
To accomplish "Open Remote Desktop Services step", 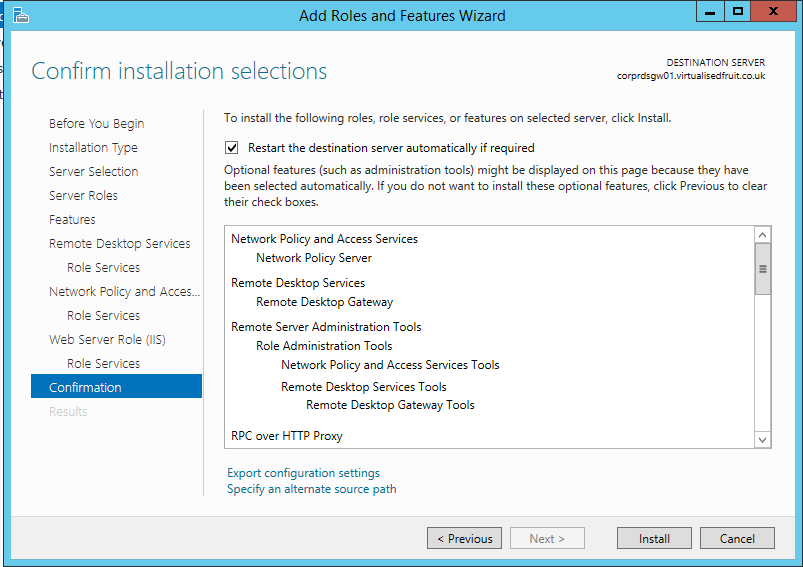I will click(119, 243).
